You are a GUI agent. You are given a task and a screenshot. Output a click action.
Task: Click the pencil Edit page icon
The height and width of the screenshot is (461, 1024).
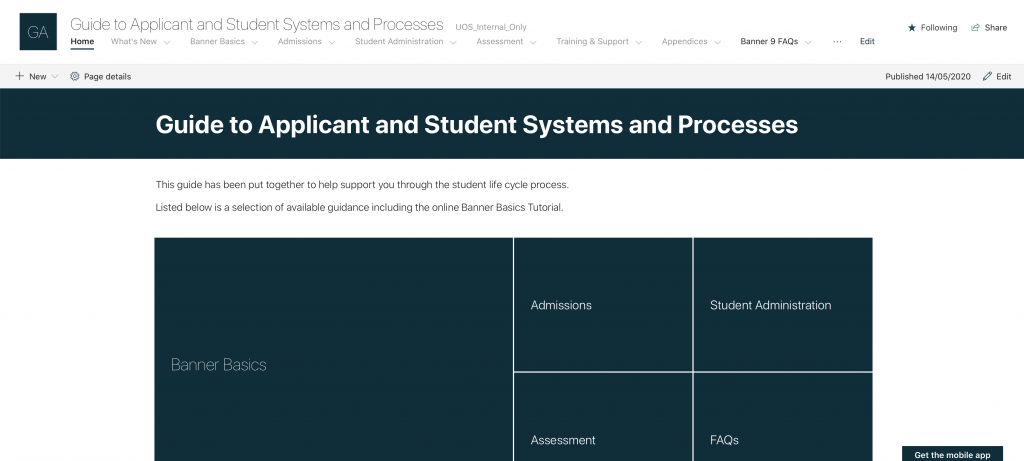(x=988, y=76)
